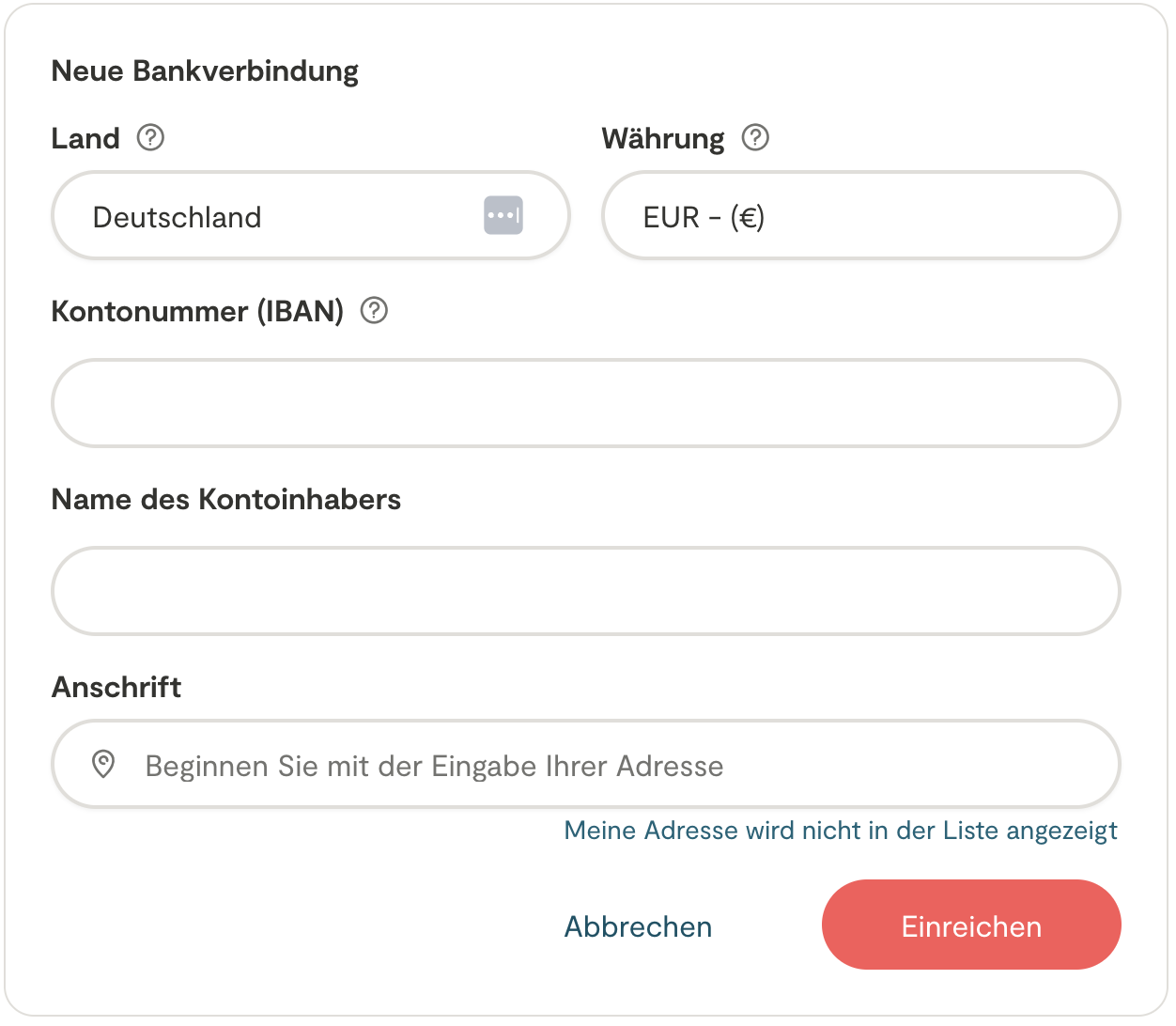The image size is (1176, 1026).
Task: Click the Währung field label
Action: tap(662, 139)
